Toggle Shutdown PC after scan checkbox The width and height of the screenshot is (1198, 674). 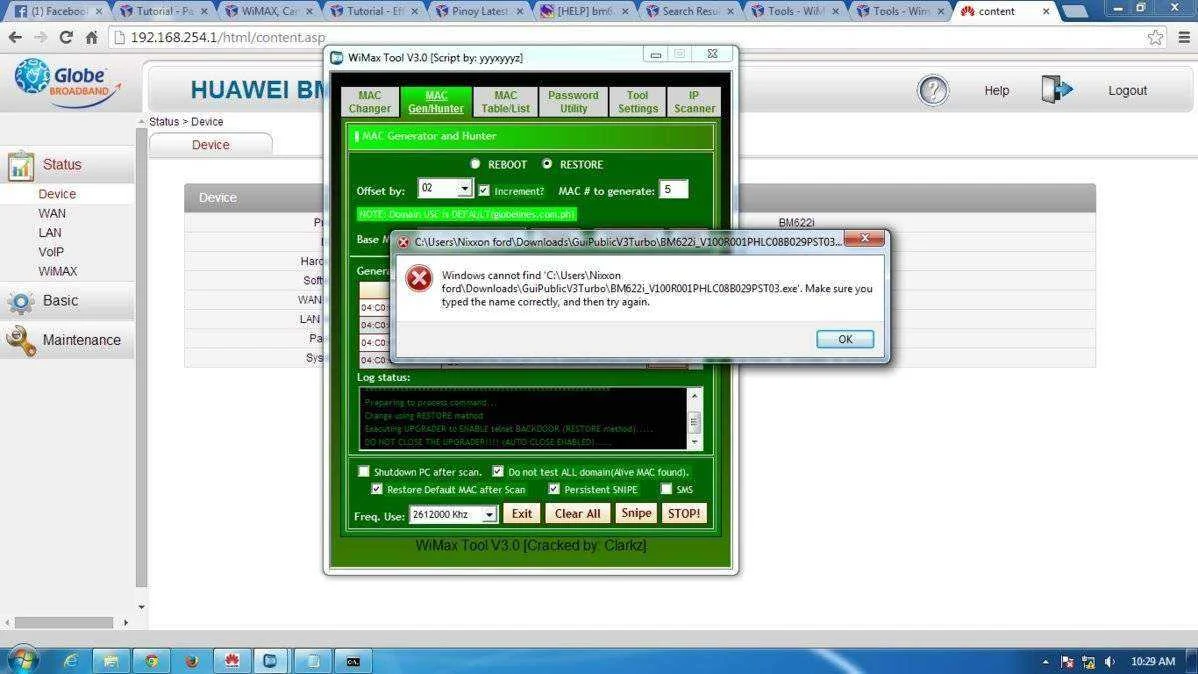364,471
